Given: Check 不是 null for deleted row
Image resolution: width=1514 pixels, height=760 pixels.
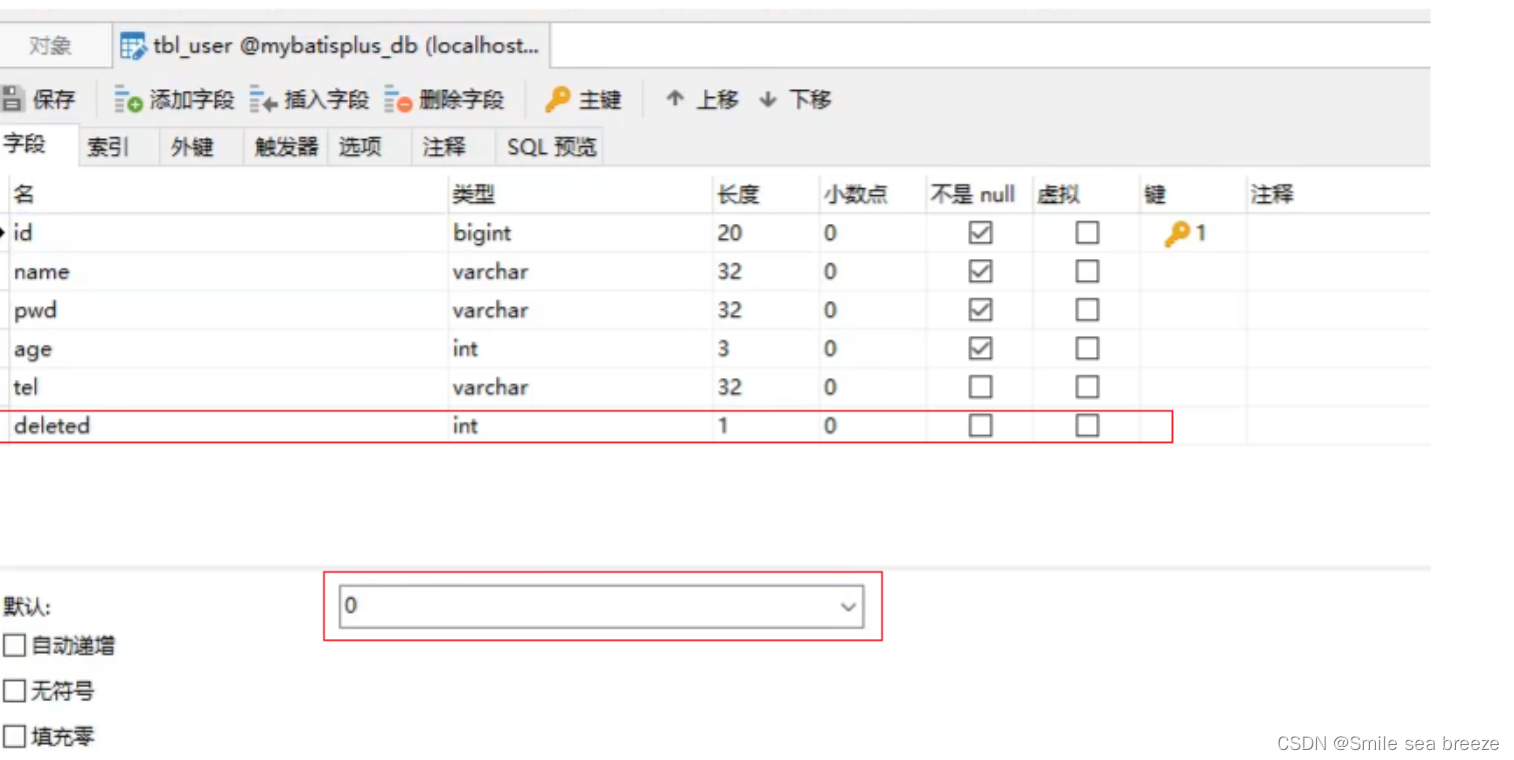Looking at the screenshot, I should pos(981,426).
